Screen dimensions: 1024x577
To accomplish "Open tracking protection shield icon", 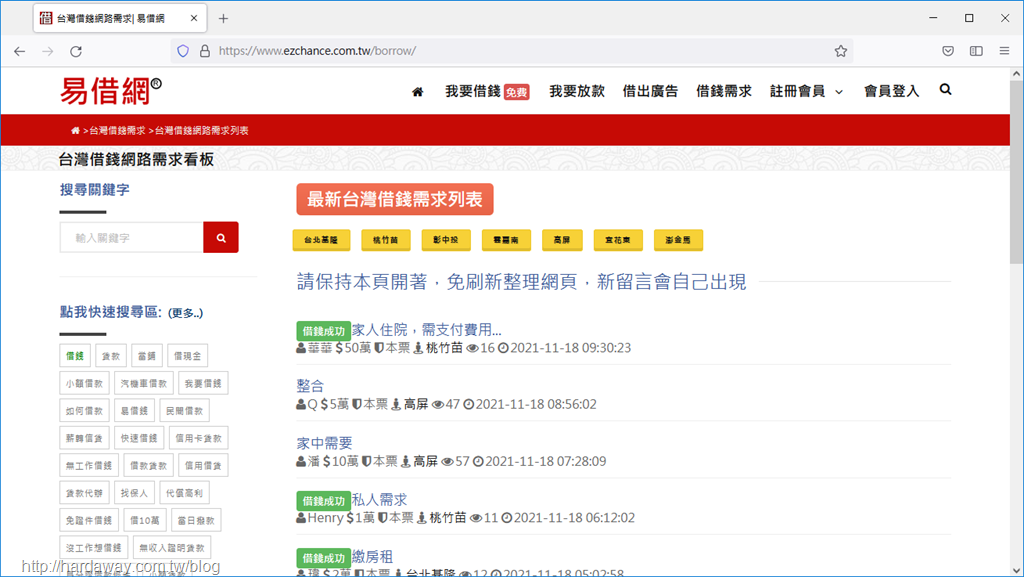I will point(183,51).
